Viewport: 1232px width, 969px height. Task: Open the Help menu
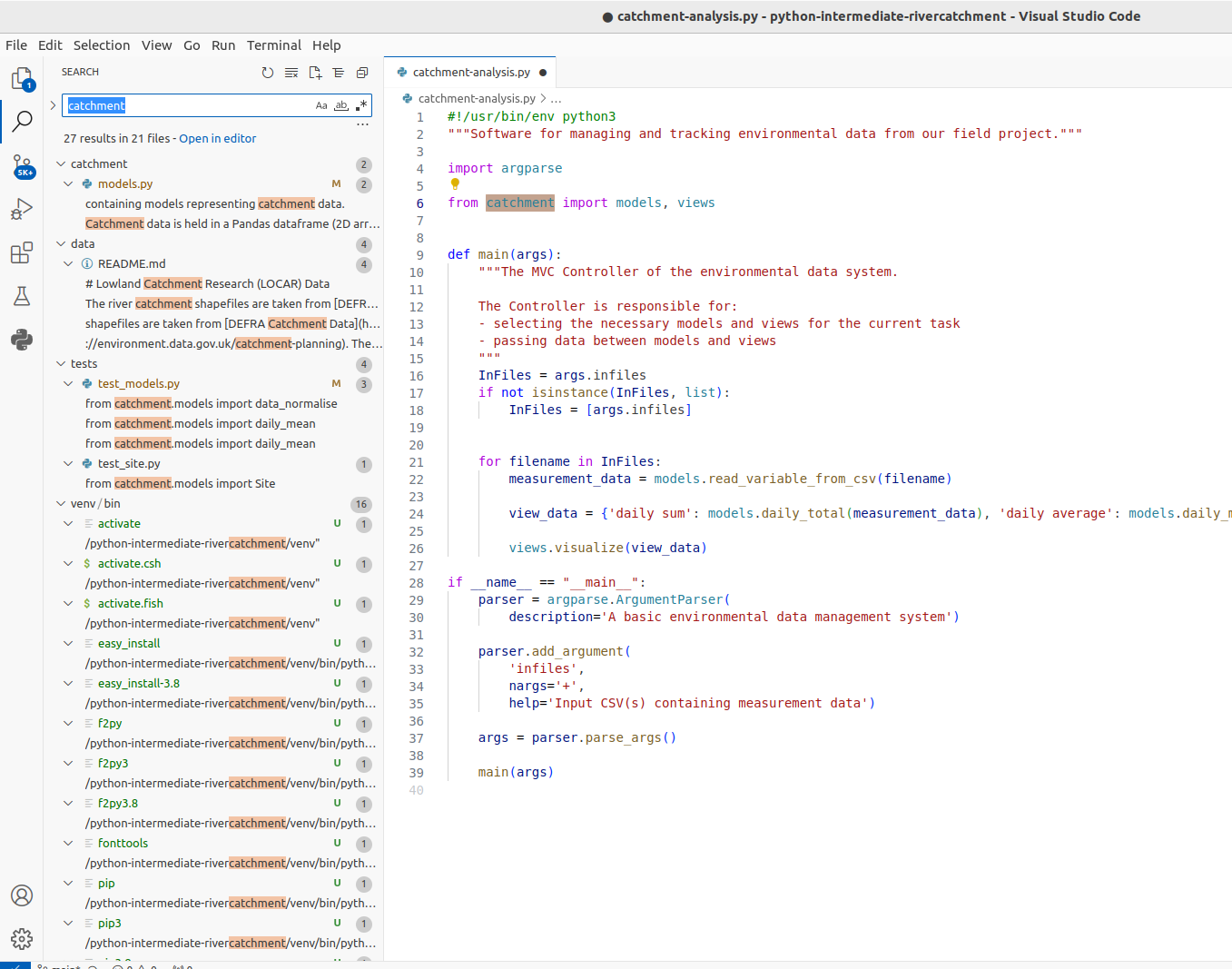pos(327,45)
